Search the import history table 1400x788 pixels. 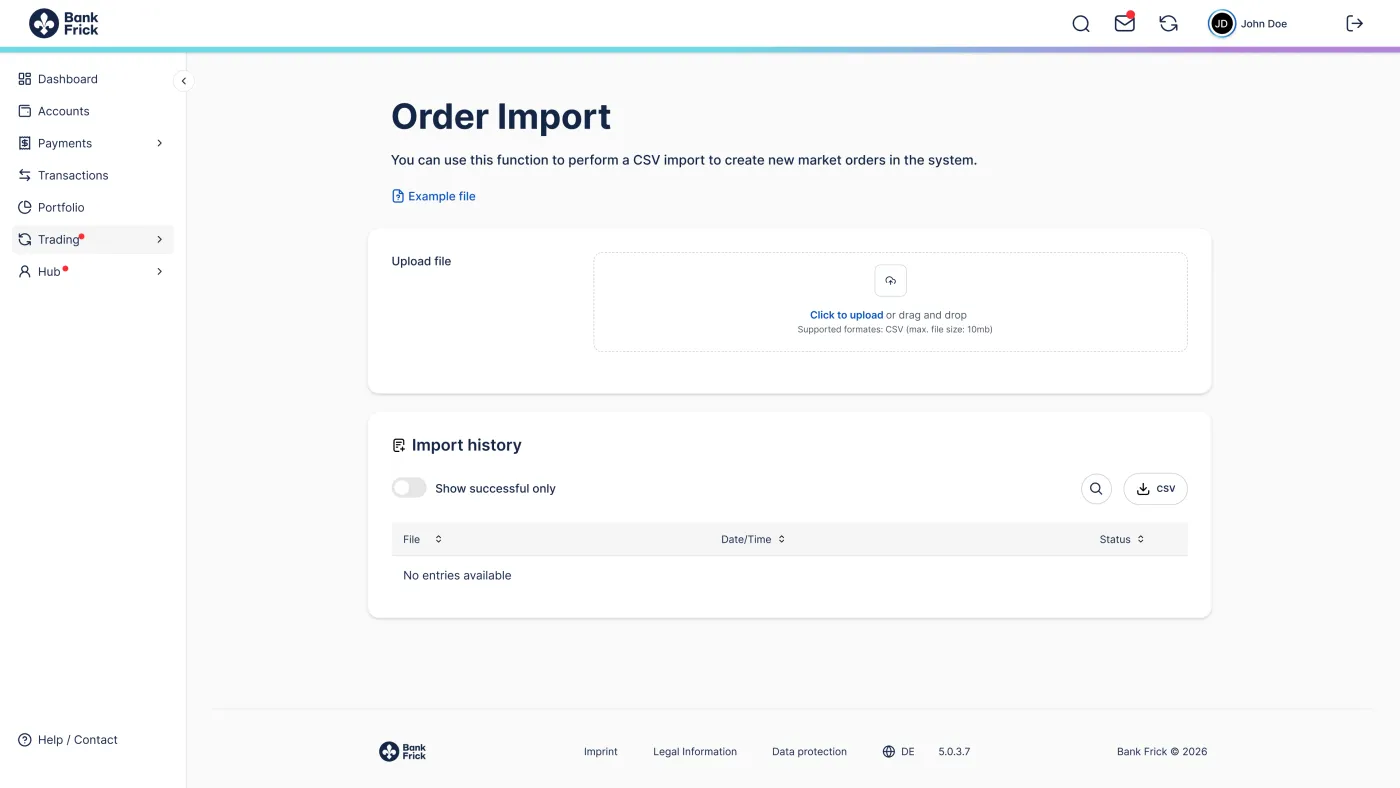1096,489
